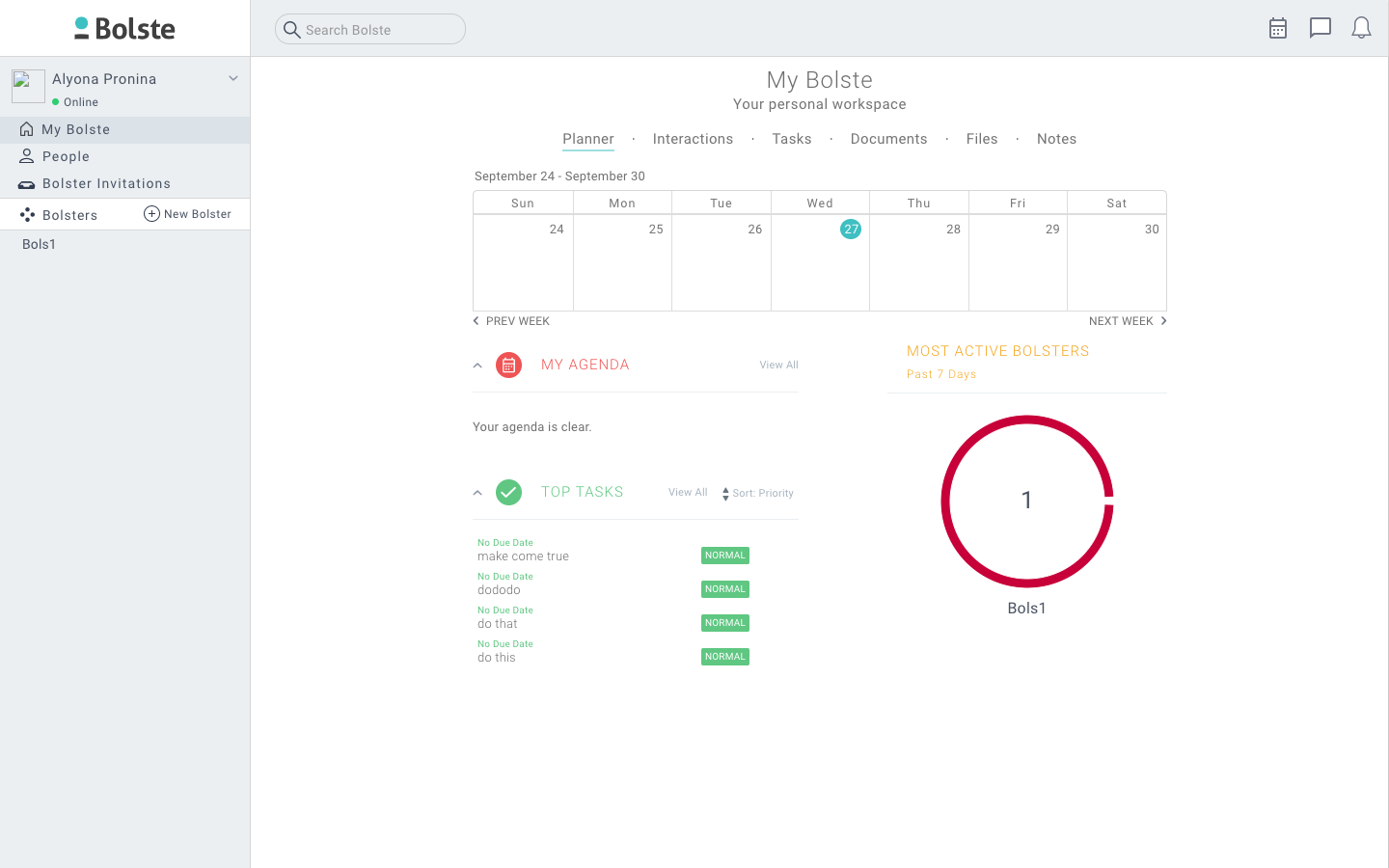Expand the user menu chevron
The width and height of the screenshot is (1389, 868).
[233, 78]
